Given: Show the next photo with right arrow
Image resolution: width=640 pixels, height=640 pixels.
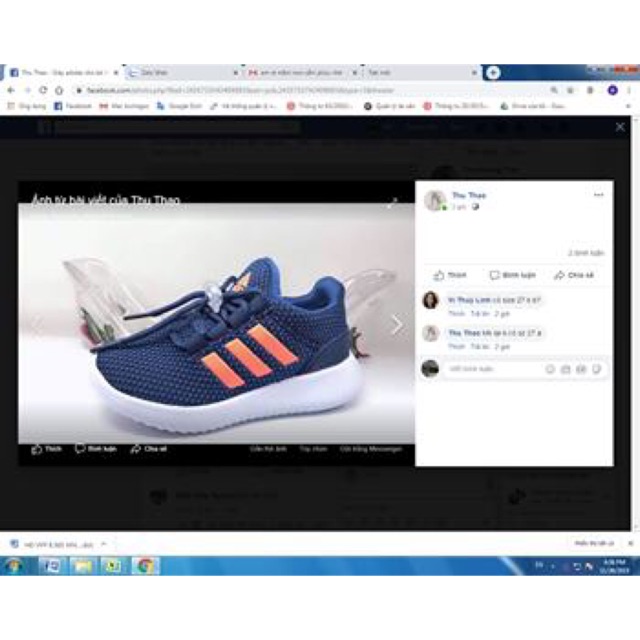Looking at the screenshot, I should [396, 325].
